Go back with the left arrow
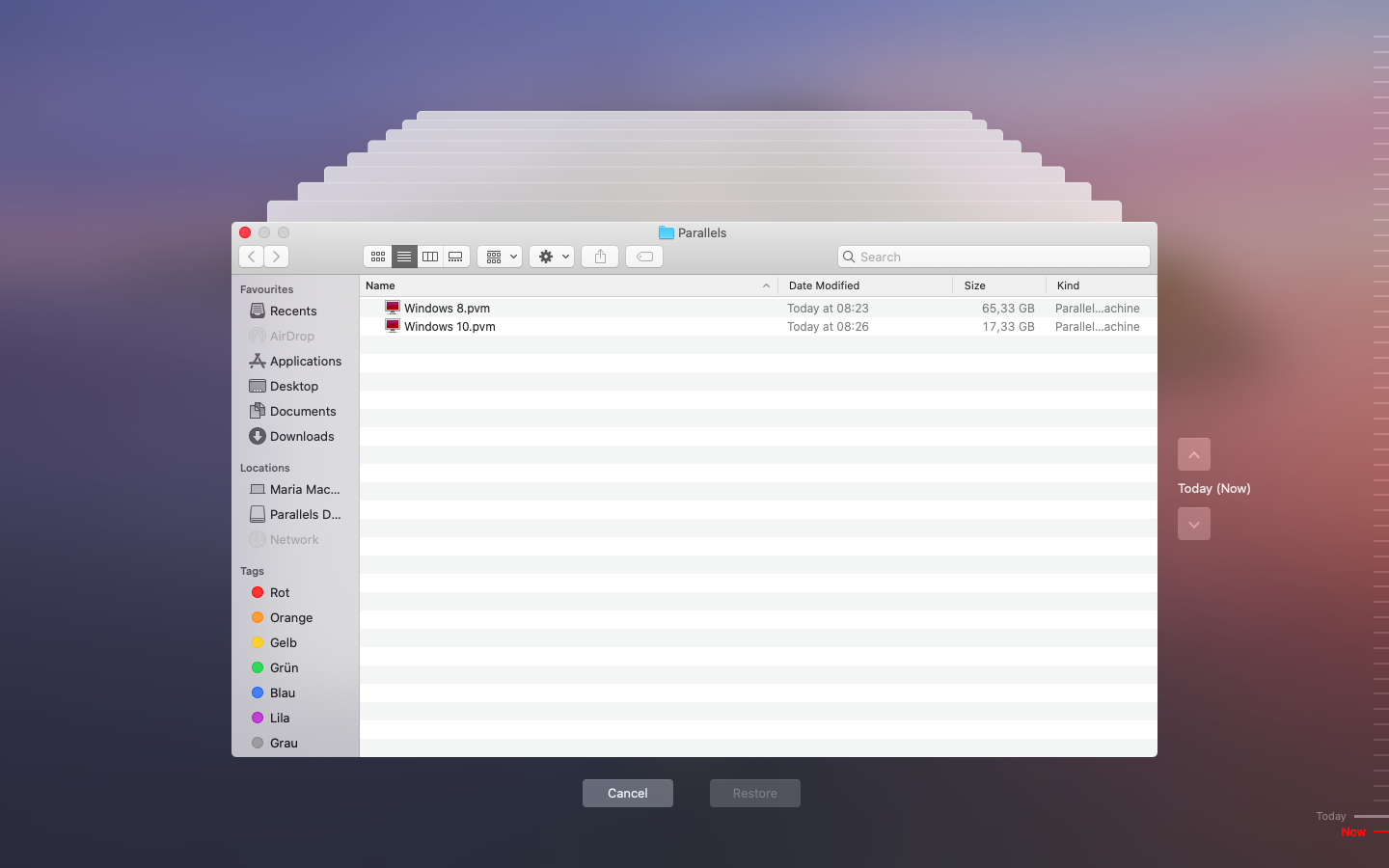 click(252, 257)
